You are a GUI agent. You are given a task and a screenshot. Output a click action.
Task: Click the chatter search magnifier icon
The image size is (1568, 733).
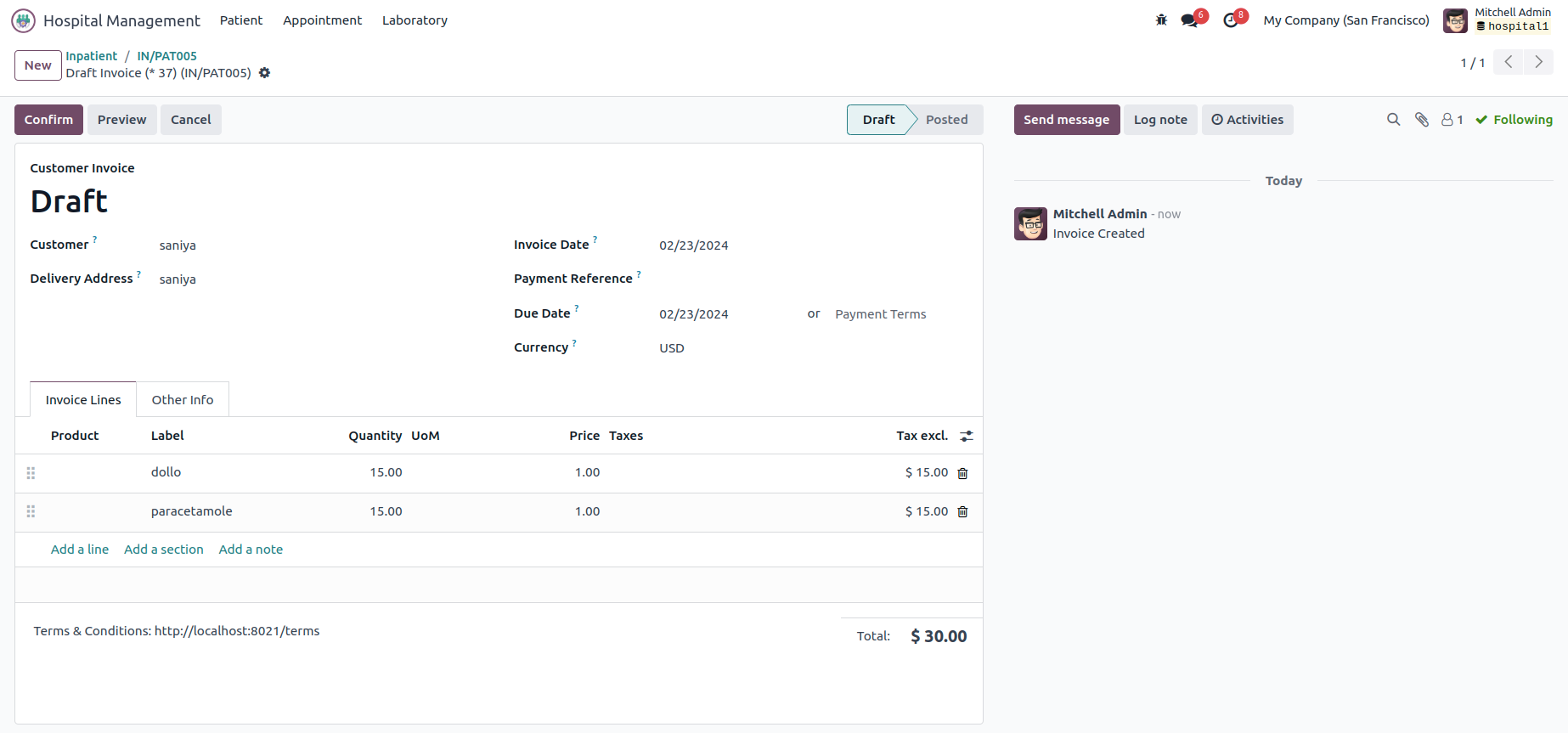coord(1393,120)
